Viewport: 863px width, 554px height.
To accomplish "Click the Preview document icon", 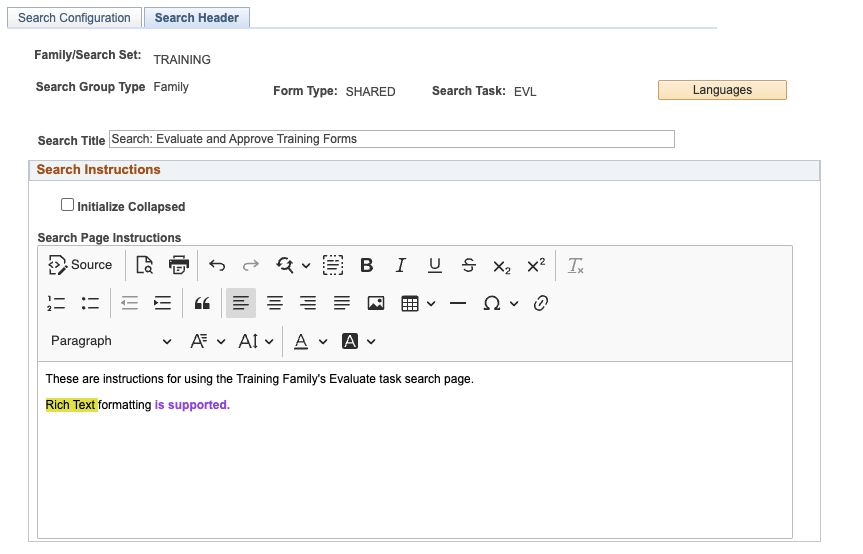I will coord(145,265).
